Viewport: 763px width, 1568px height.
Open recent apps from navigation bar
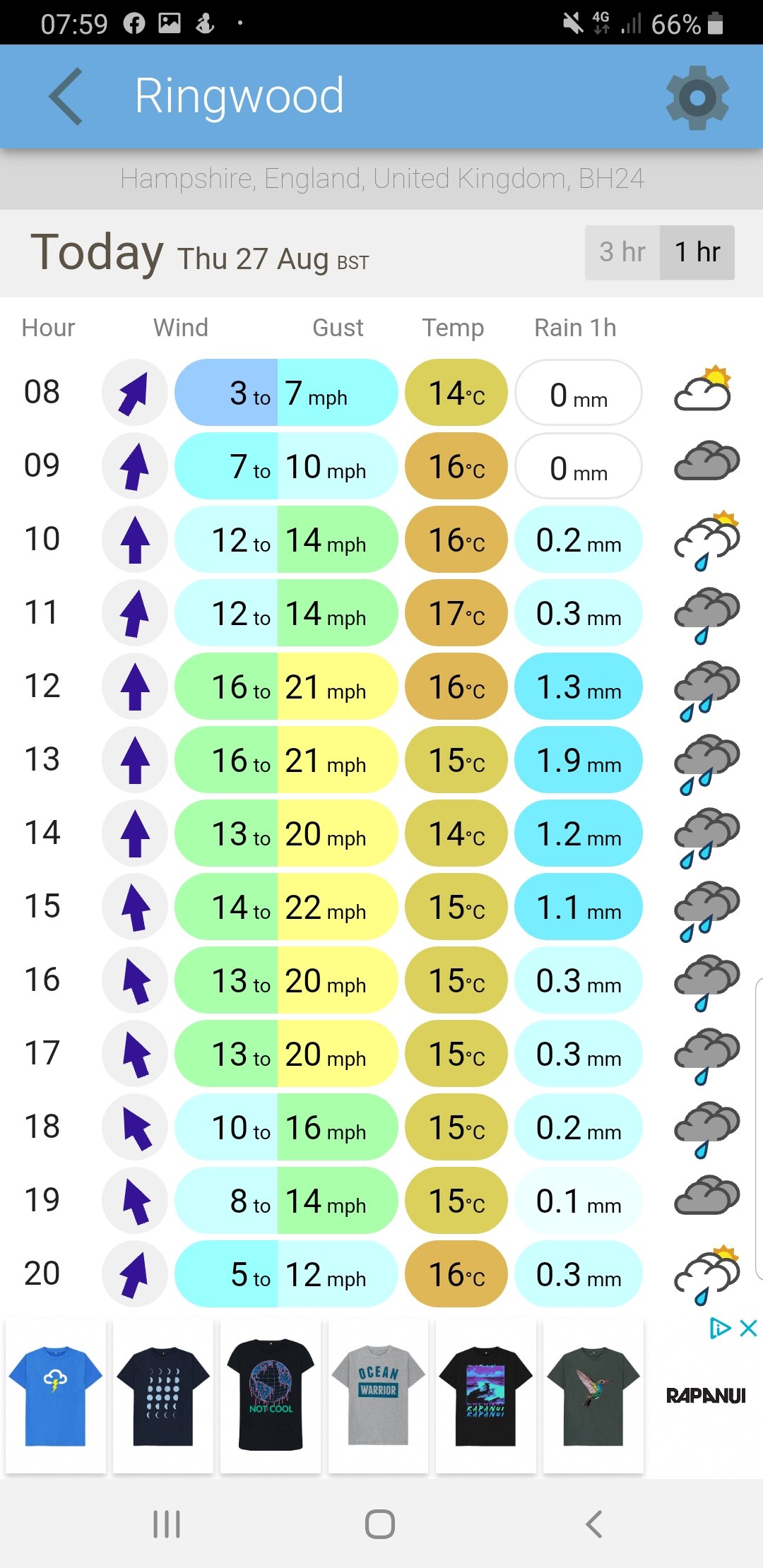click(167, 1524)
